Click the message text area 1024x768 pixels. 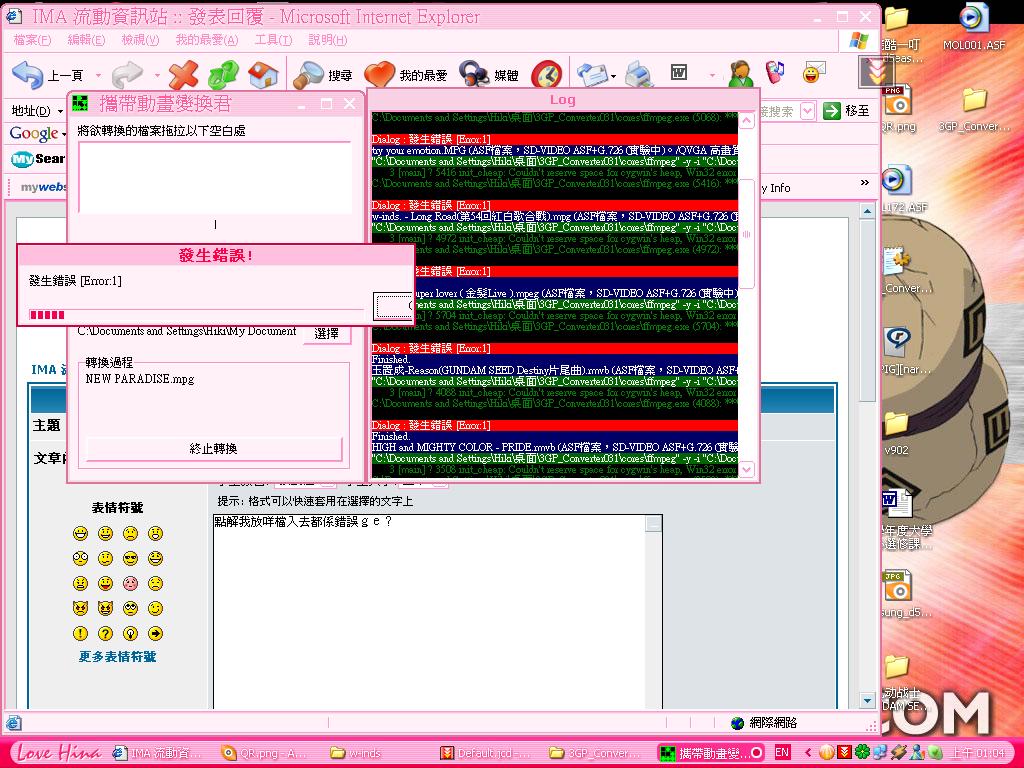430,610
